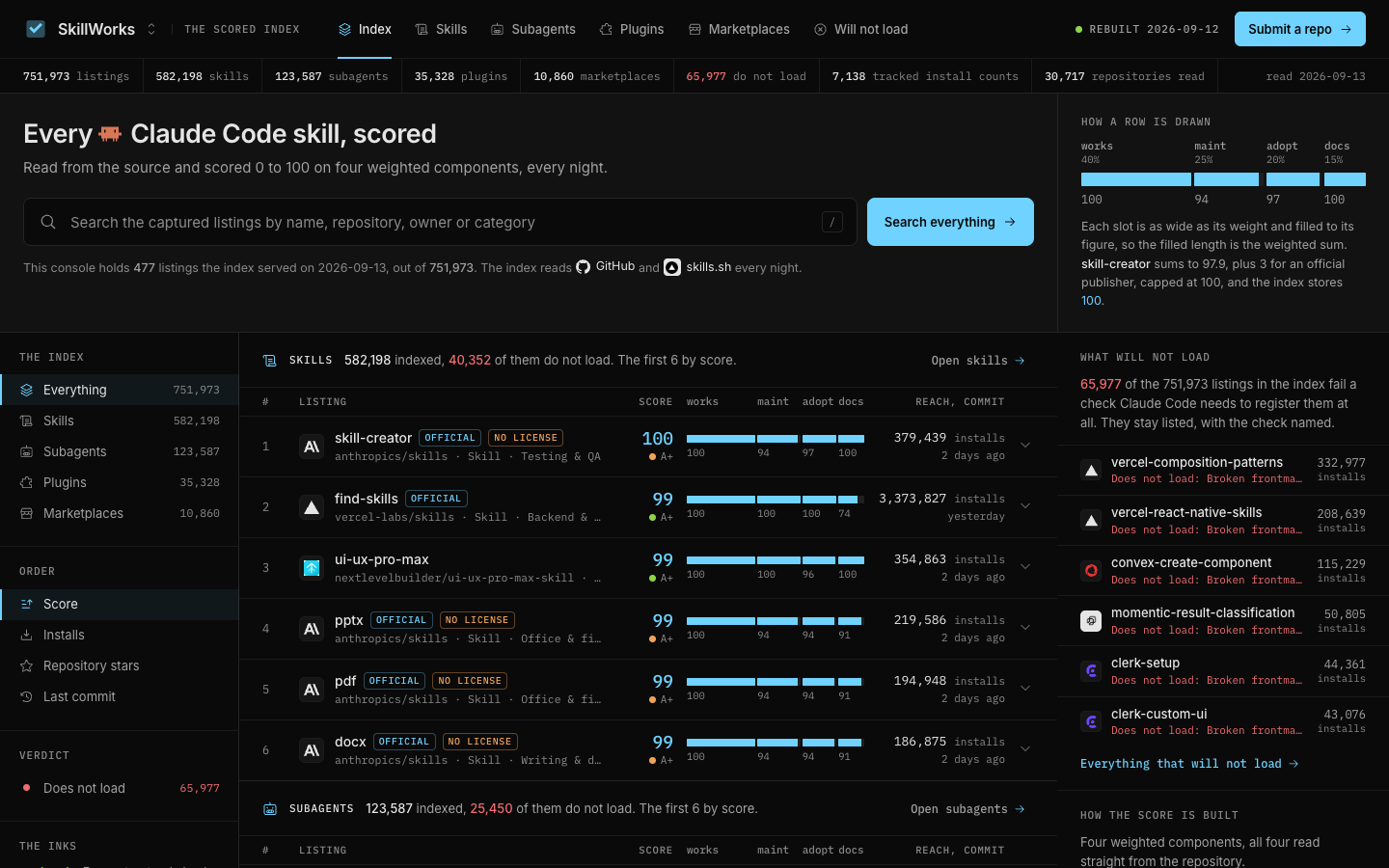Open the Marketplaces tab in top navigation

pyautogui.click(x=739, y=29)
